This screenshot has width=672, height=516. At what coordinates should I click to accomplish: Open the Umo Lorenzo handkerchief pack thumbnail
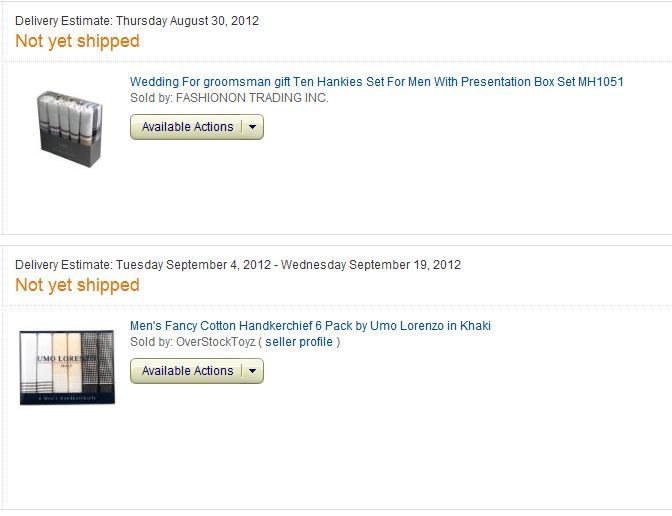pos(67,366)
